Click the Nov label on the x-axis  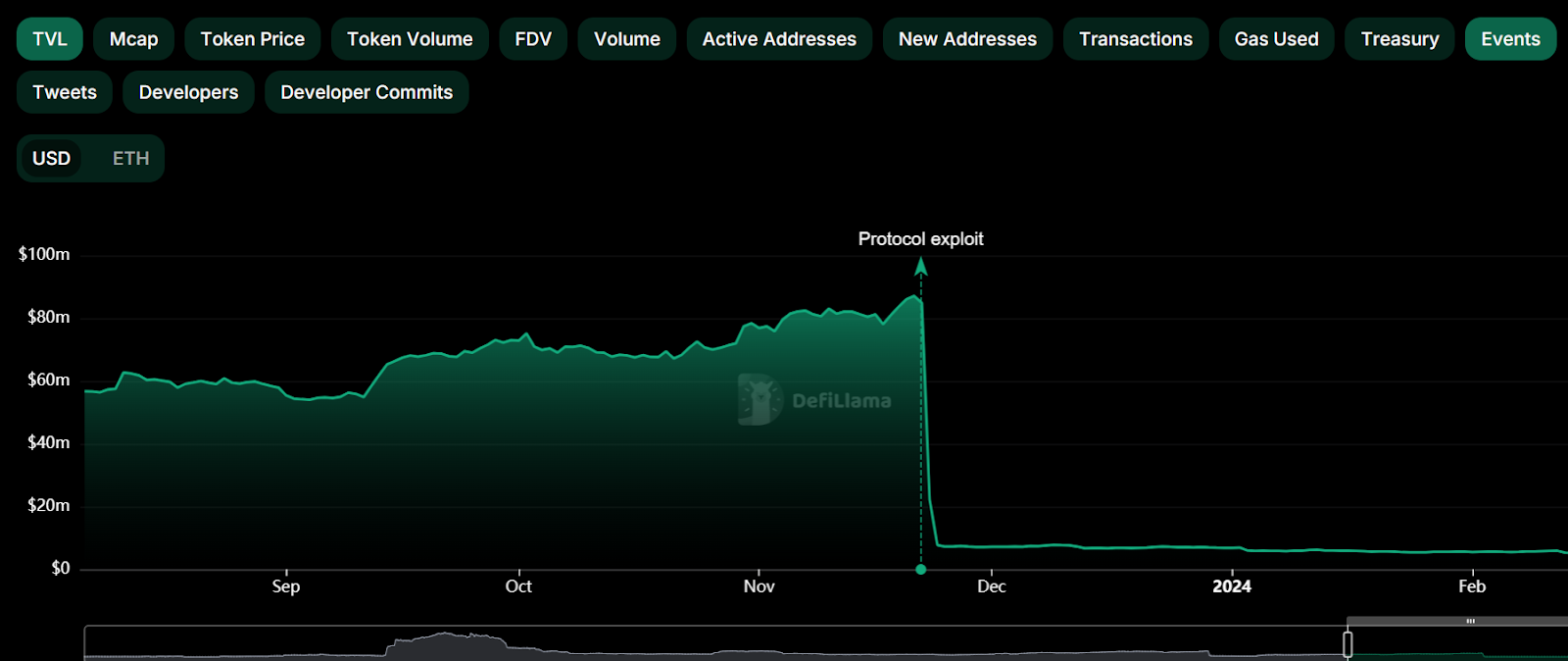759,586
